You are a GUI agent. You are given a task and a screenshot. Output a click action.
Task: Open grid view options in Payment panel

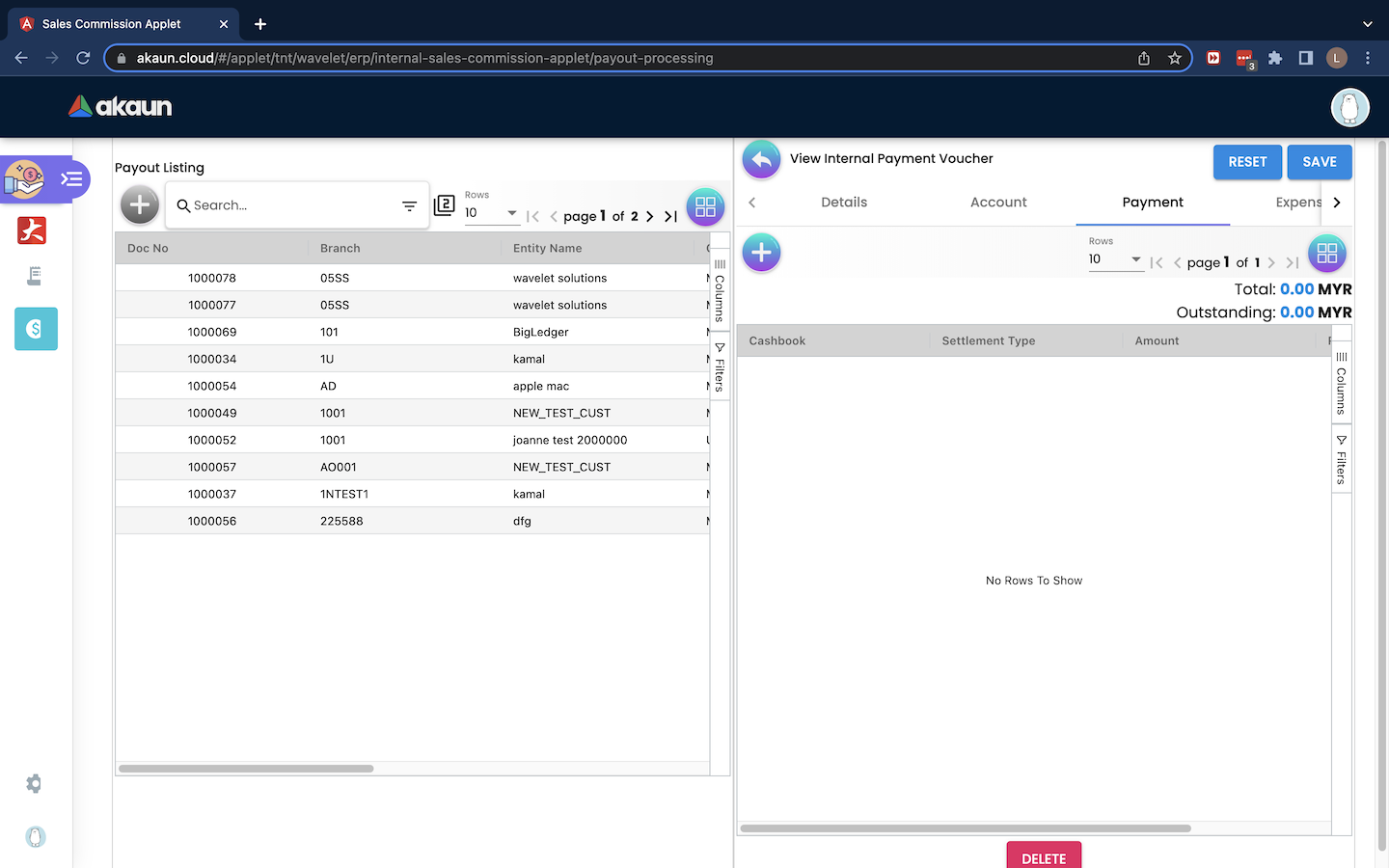point(1326,254)
